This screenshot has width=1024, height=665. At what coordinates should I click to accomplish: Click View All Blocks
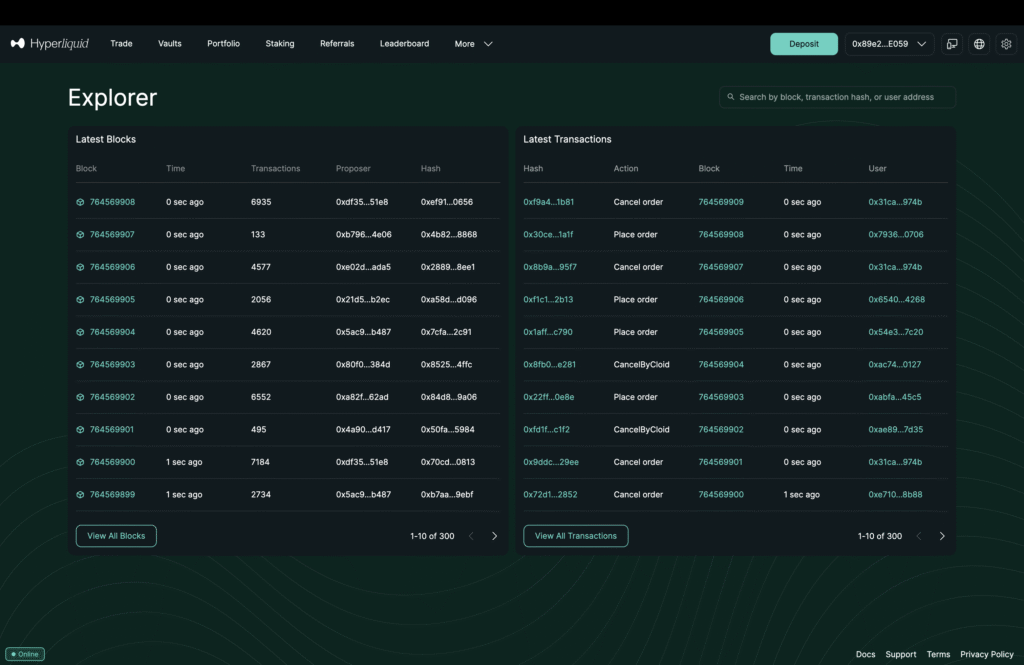pos(116,536)
